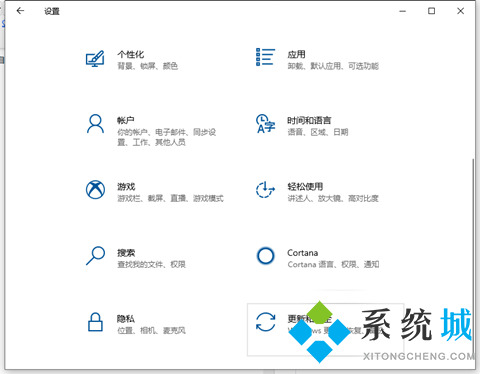Open the update and security sync icon

click(265, 322)
